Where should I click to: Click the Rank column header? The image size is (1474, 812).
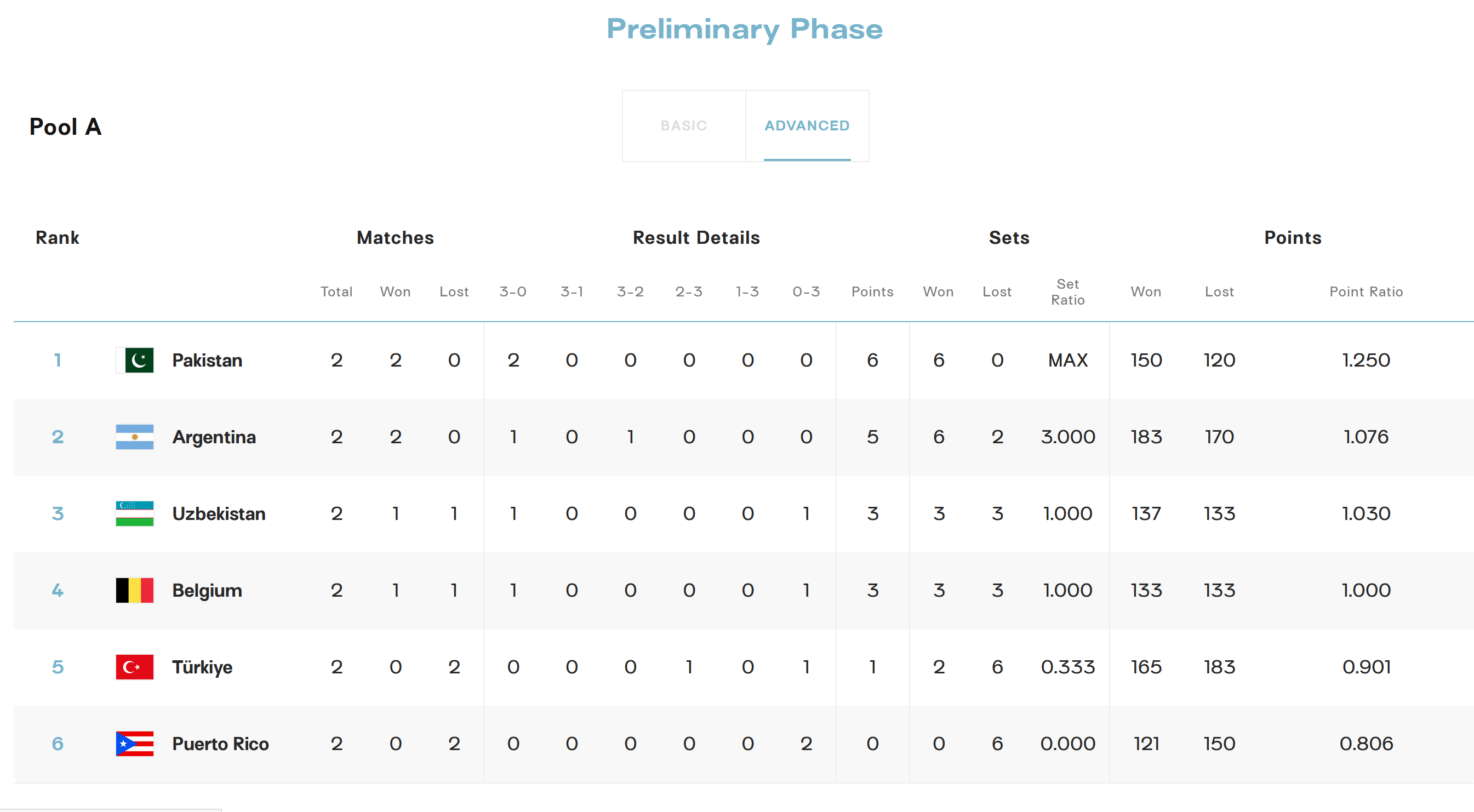[x=57, y=237]
